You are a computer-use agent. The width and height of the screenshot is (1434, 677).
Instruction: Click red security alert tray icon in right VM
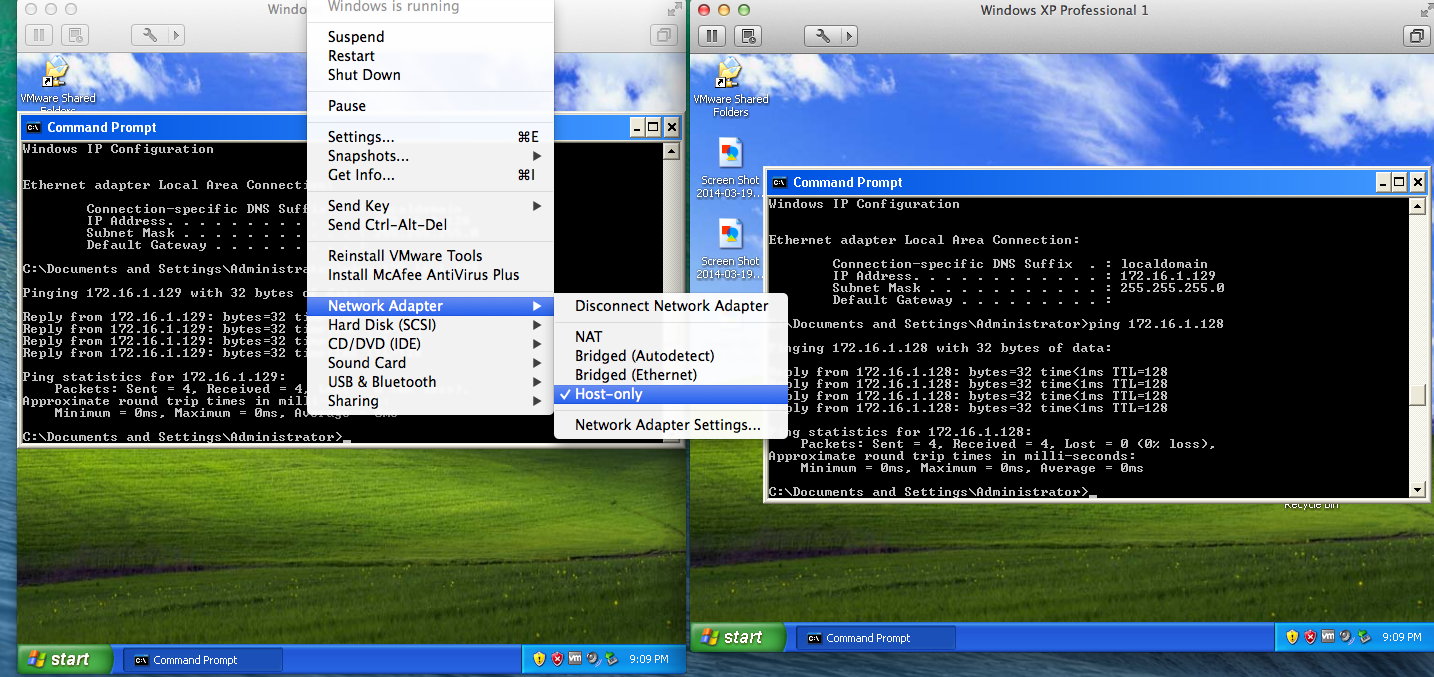[1310, 637]
